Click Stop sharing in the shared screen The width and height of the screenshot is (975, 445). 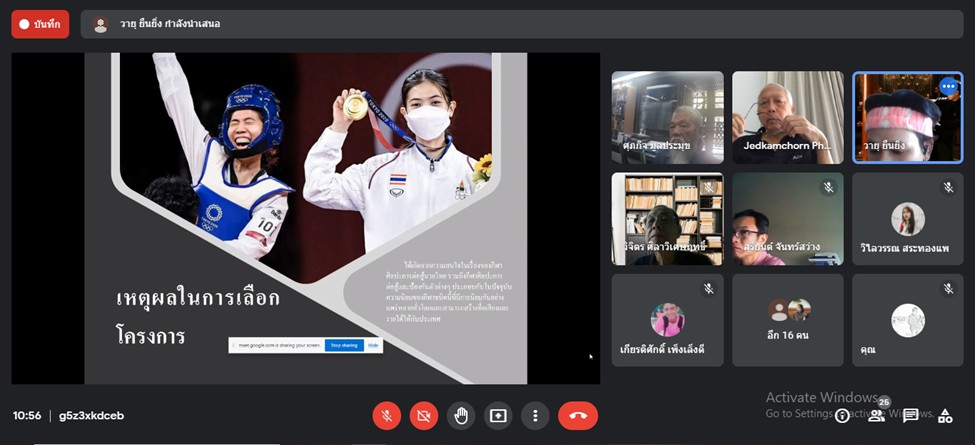(343, 345)
